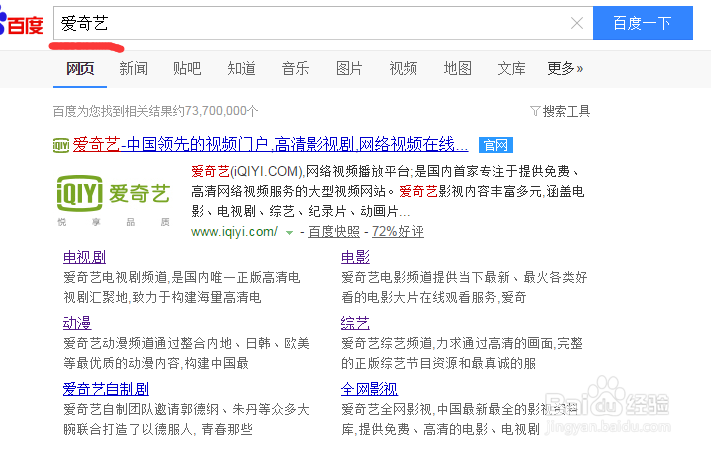Click the 官网 badge

496,145
